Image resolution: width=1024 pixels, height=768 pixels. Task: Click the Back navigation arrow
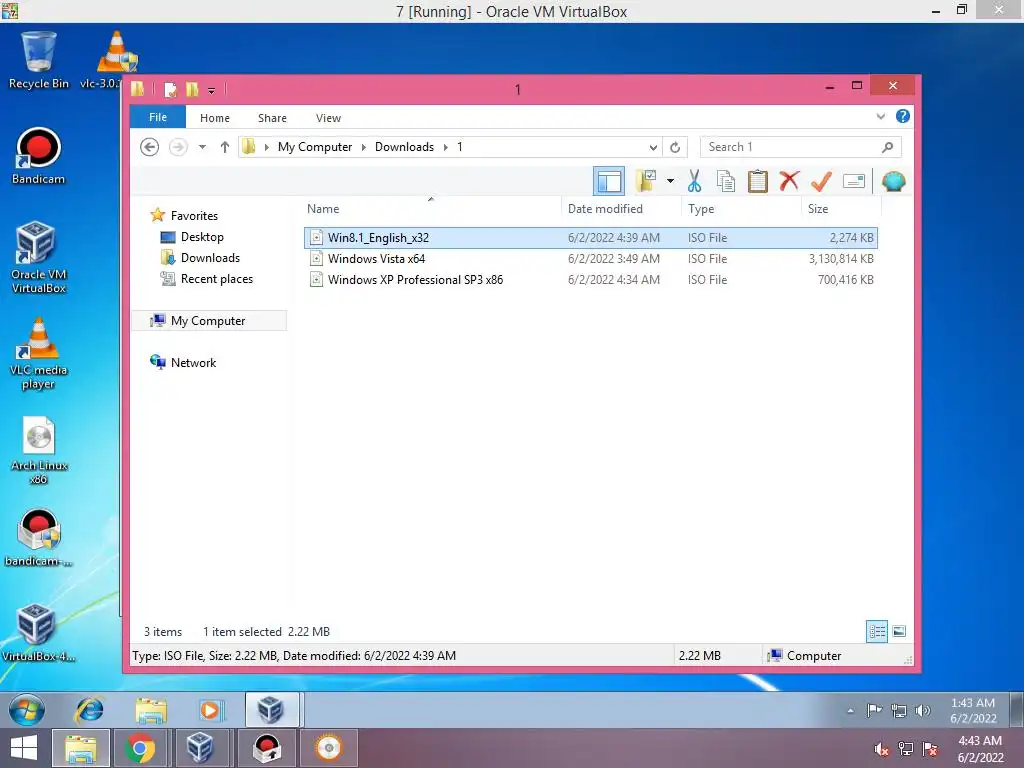pyautogui.click(x=150, y=147)
